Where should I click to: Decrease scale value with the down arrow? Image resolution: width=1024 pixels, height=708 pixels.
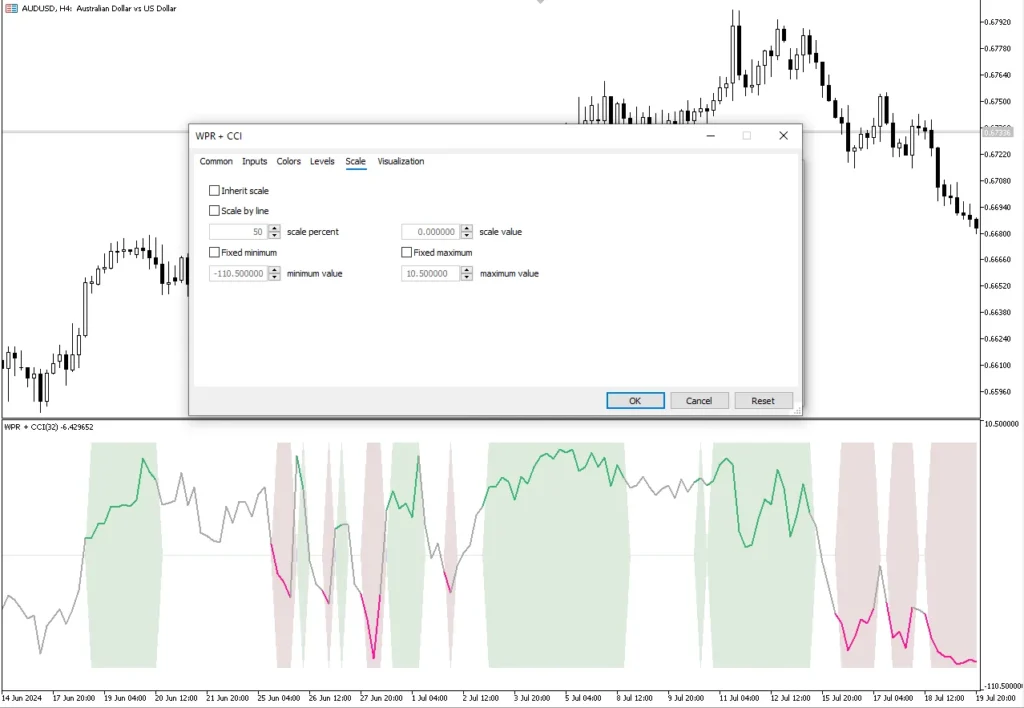pos(467,235)
